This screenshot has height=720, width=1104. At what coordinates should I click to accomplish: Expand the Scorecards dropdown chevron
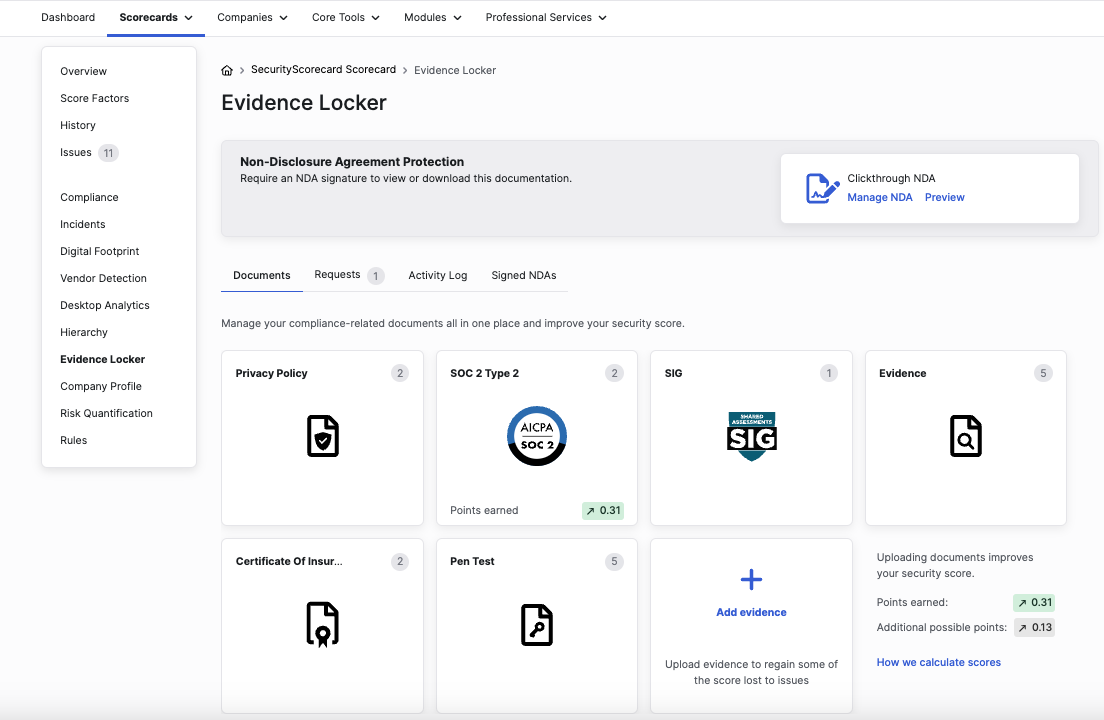[189, 18]
